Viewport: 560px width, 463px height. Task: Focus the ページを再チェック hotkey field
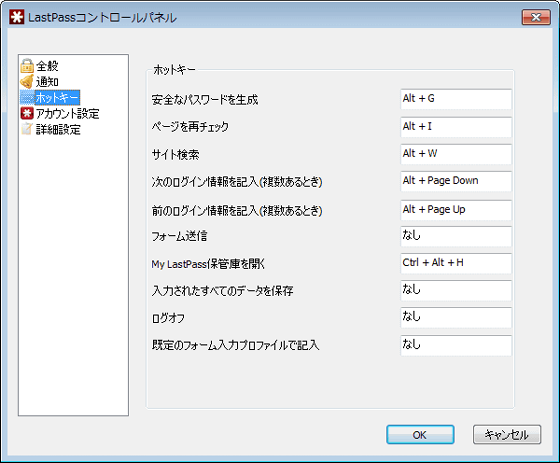[x=456, y=127]
